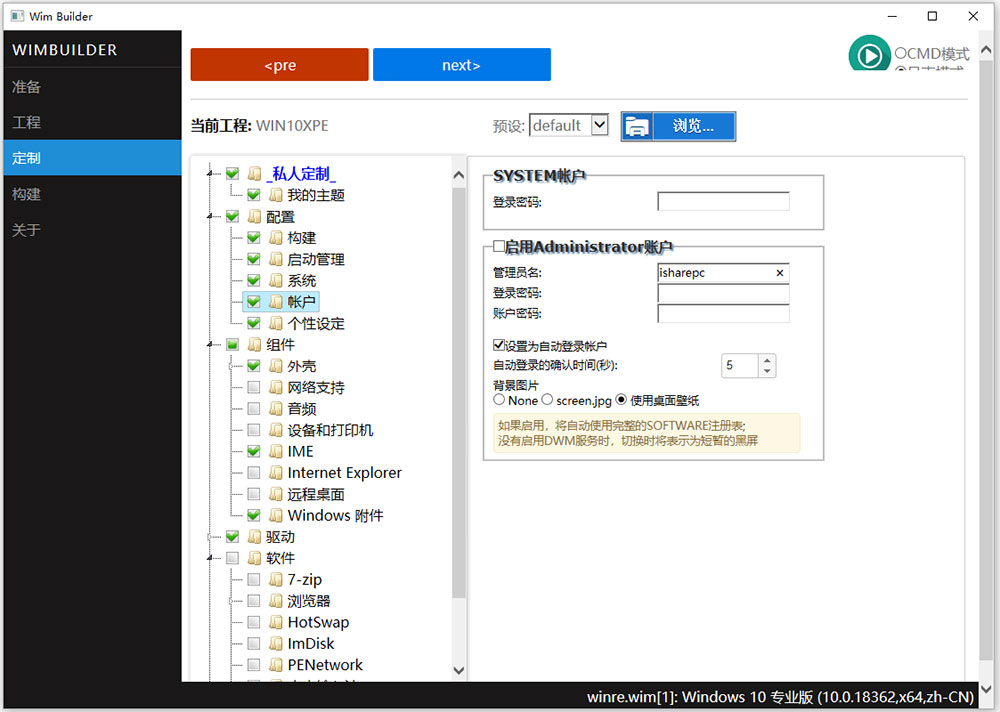
Task: Click tree panel scroll-up arrow
Action: [x=459, y=175]
